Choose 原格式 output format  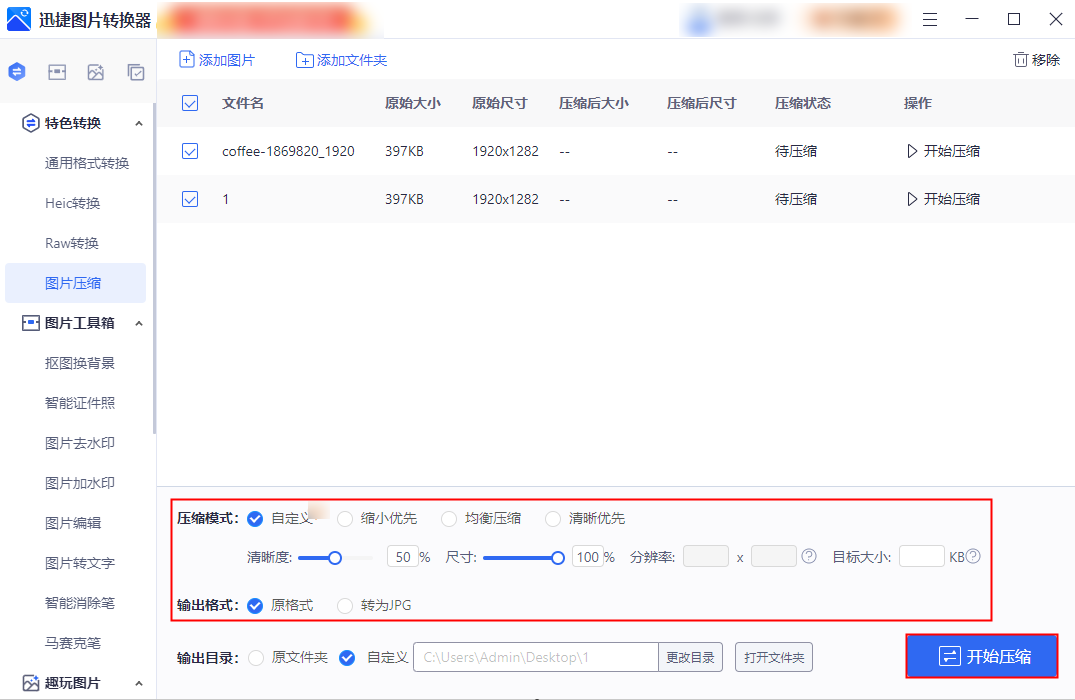(x=255, y=606)
